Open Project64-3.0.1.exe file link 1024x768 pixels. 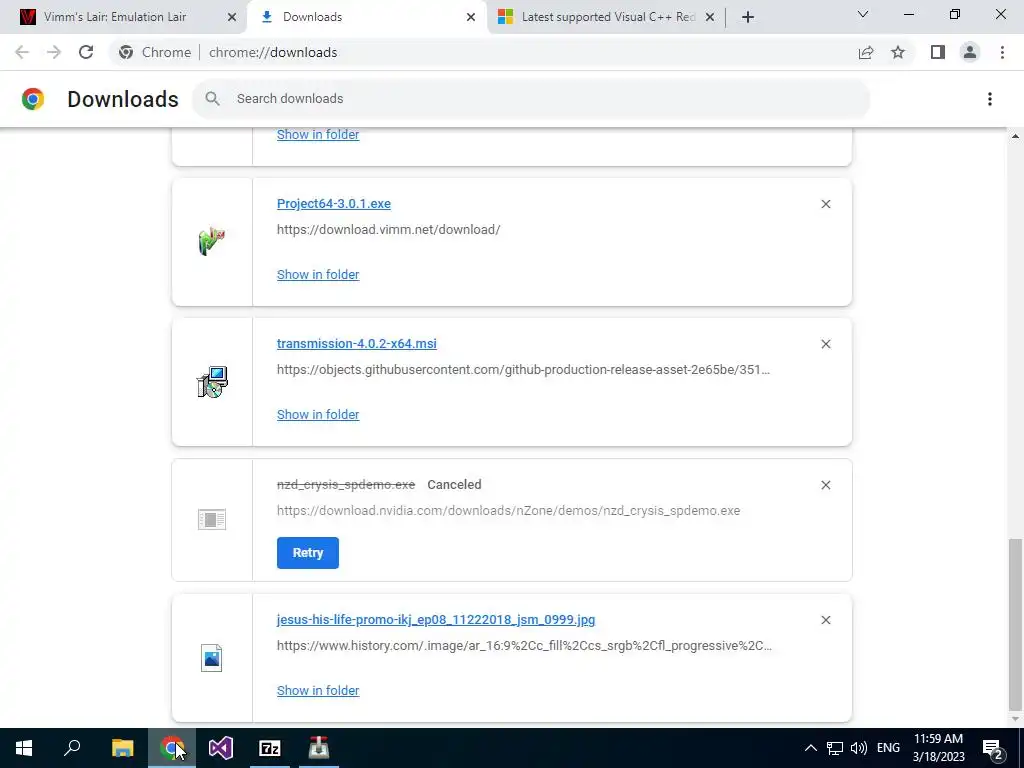click(334, 204)
